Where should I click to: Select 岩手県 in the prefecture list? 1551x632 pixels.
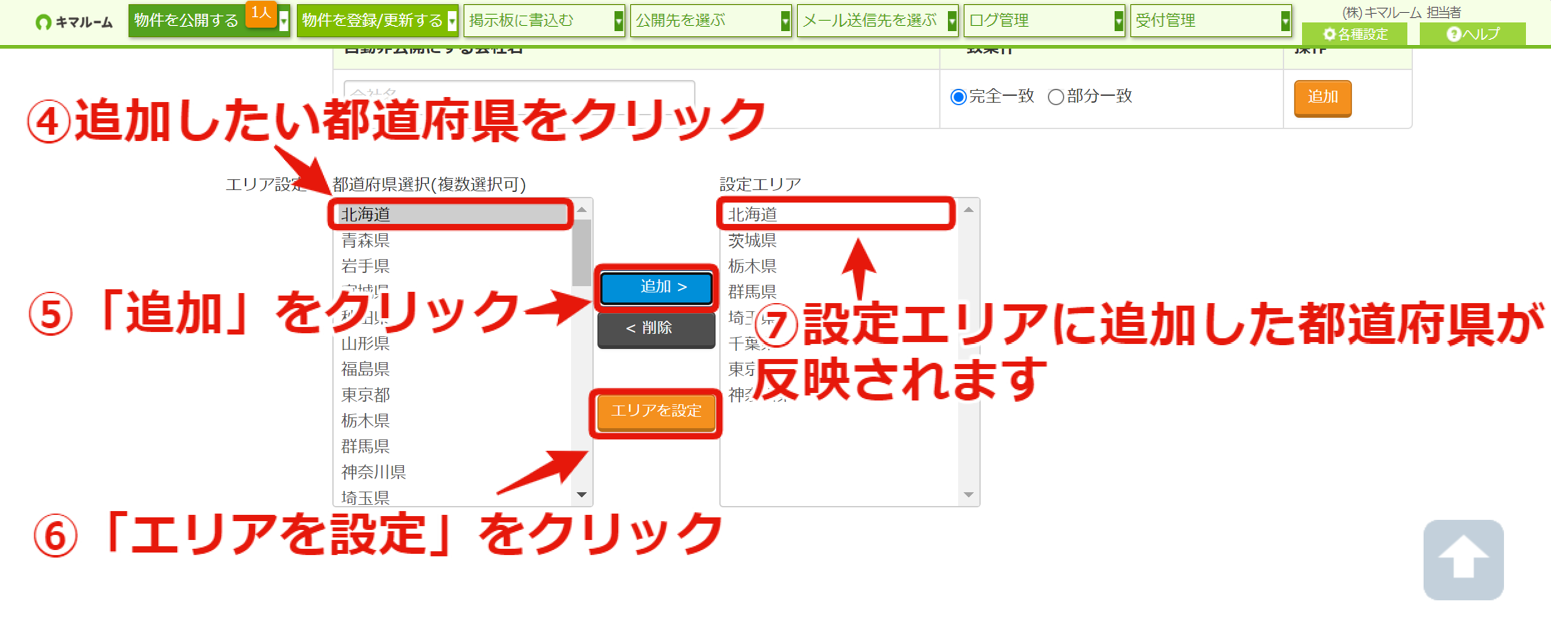[455, 266]
